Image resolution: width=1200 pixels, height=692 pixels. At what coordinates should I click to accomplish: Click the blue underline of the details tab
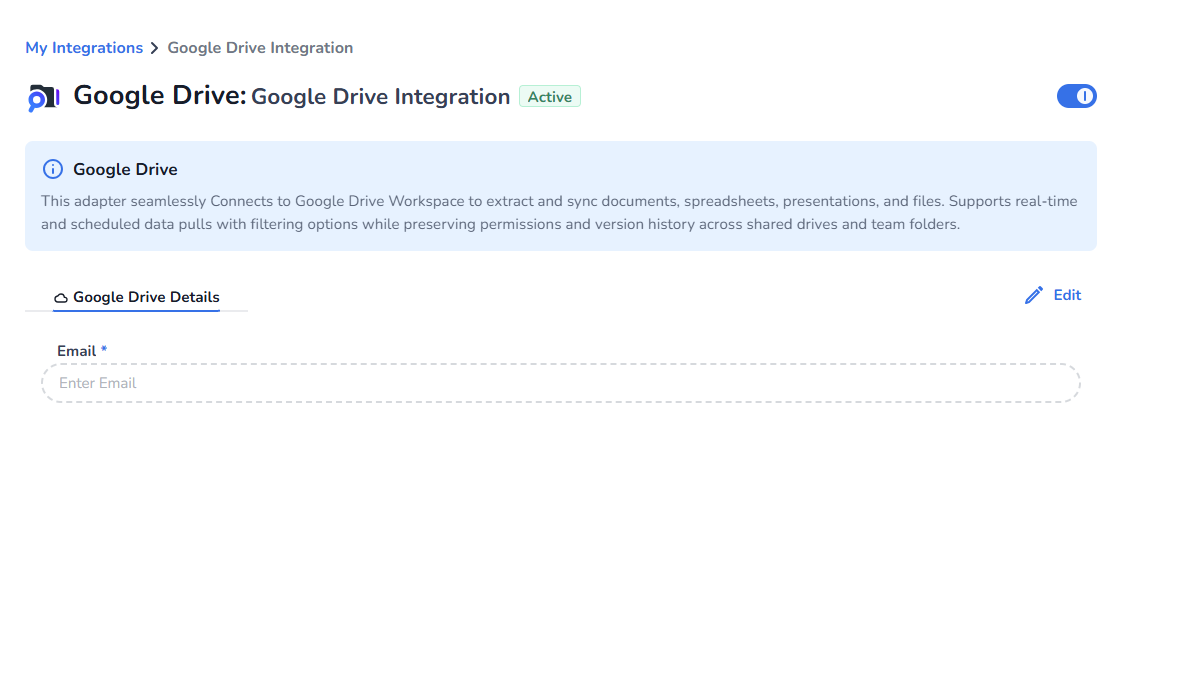pos(136,310)
